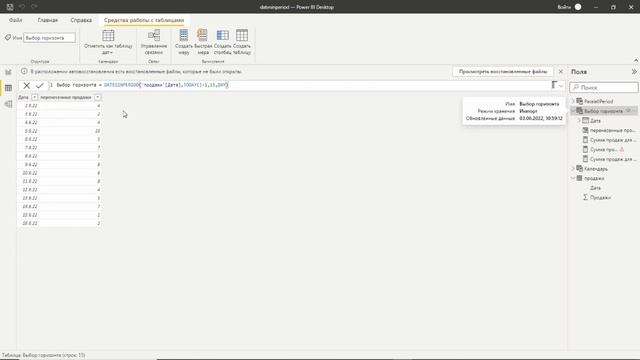Screen dimensions: 640x360
Task: Select the Сумма про... measure with warning
Action: 604,149
